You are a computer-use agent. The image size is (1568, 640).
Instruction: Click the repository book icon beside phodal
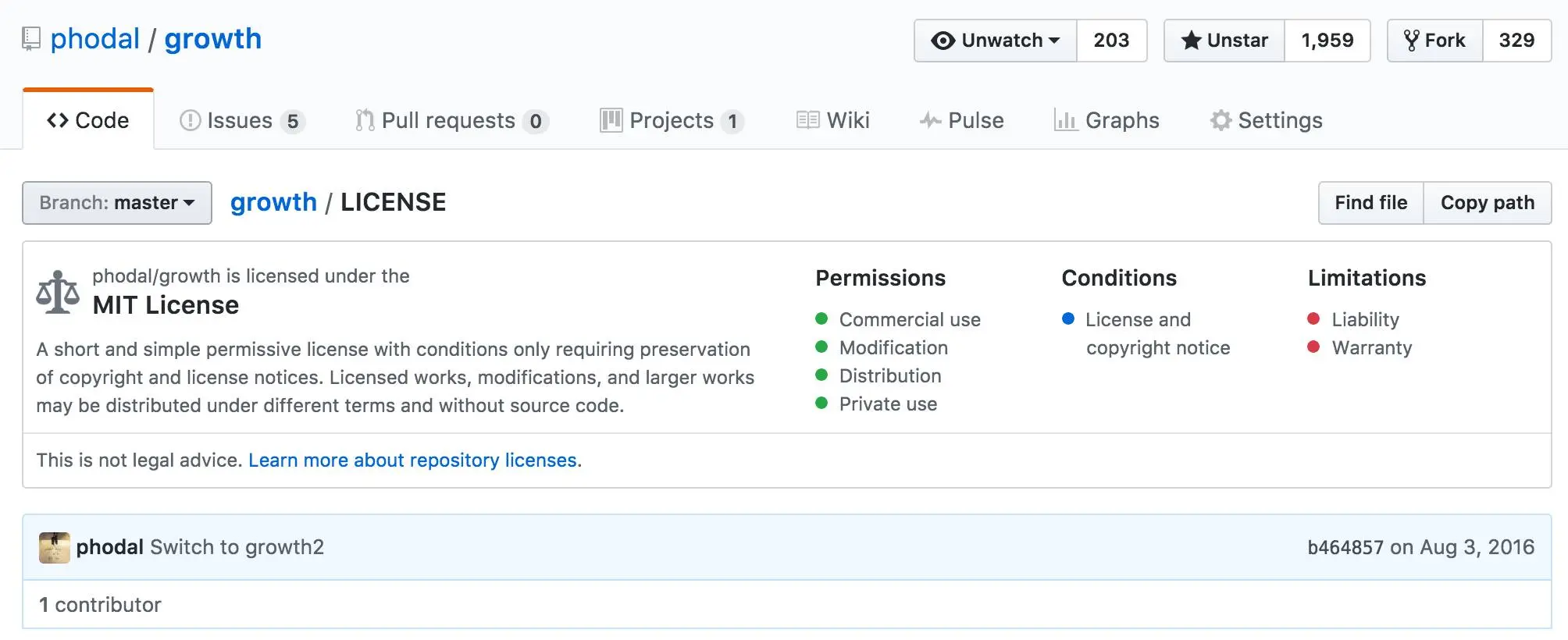(x=31, y=39)
